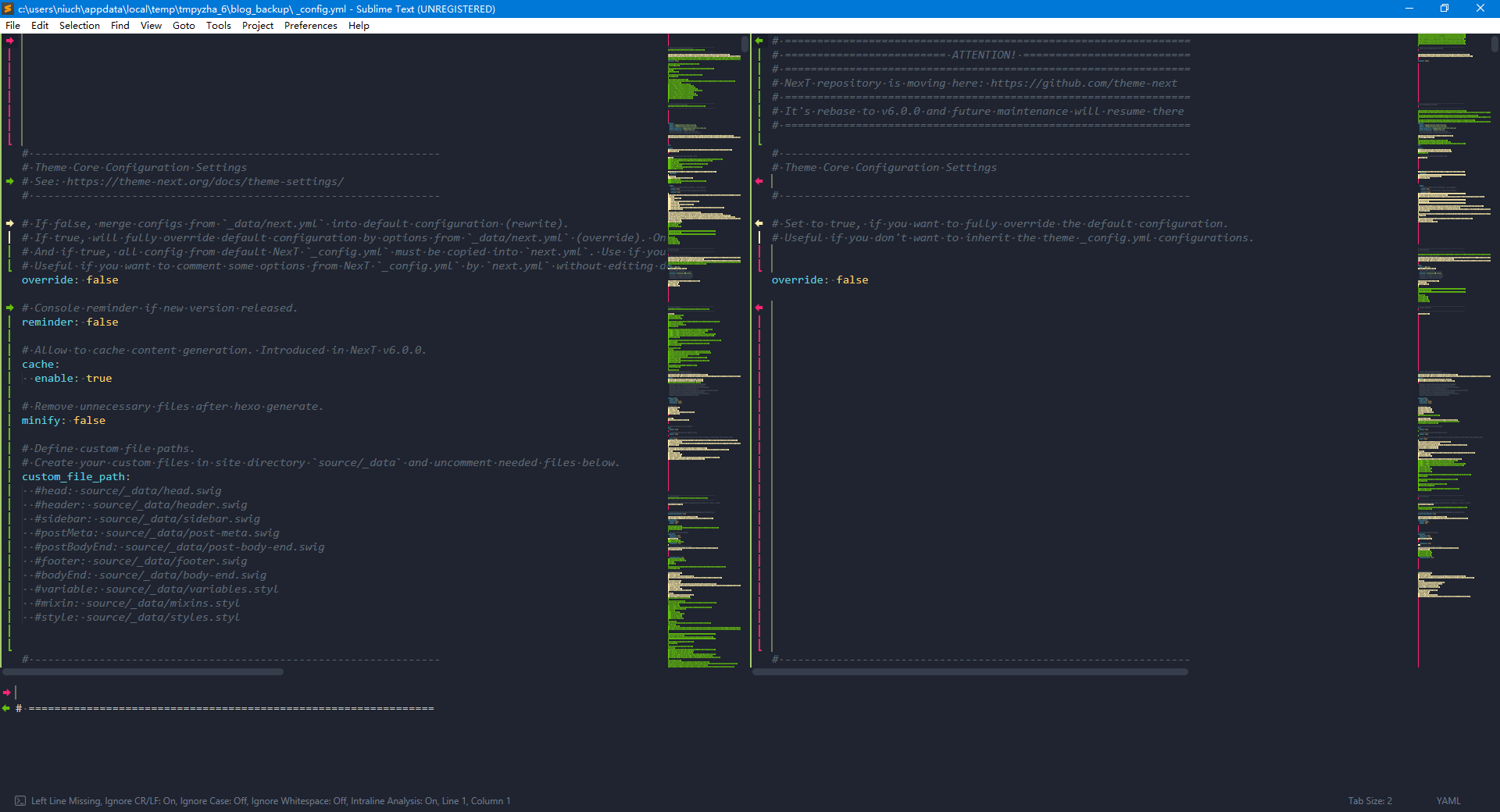The height and width of the screenshot is (812, 1500).
Task: Click pink left arrow below right pane 'override: false'
Action: (x=759, y=308)
